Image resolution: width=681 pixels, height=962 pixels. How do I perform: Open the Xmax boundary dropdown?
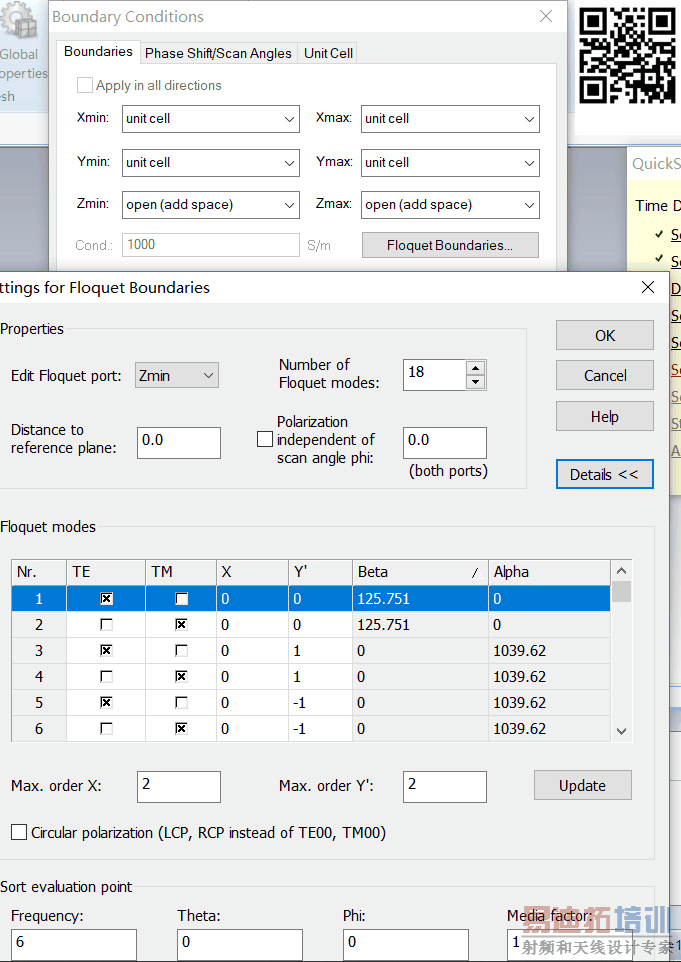[450, 119]
